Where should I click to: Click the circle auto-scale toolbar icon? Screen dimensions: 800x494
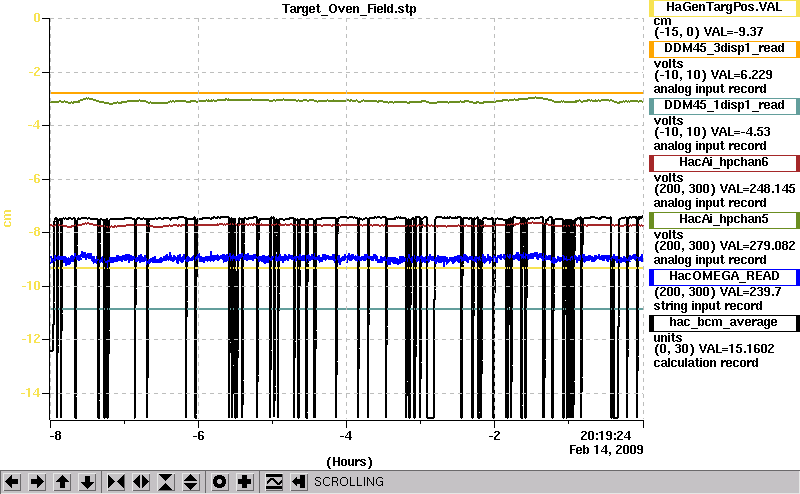[x=219, y=482]
